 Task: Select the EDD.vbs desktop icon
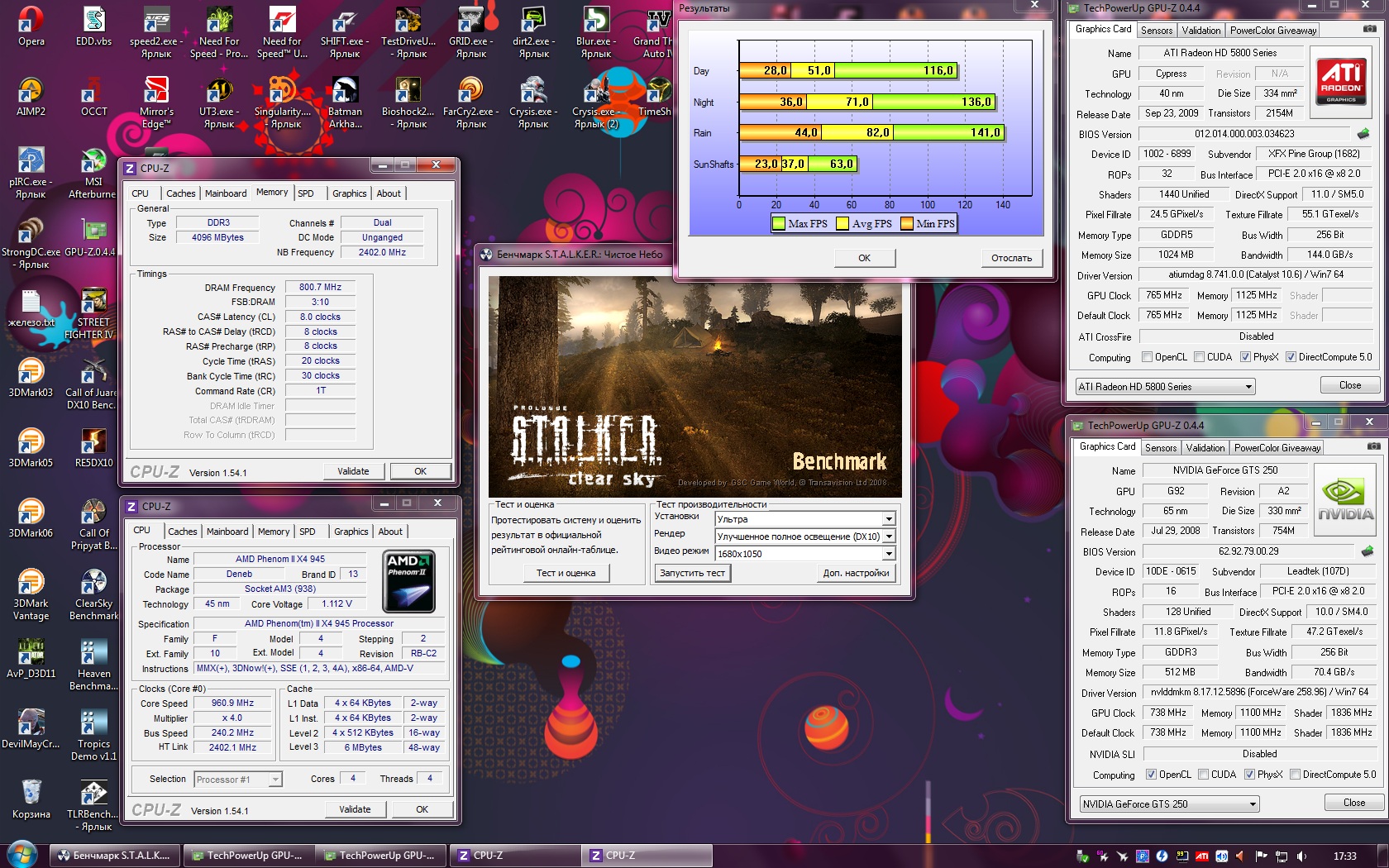[93, 26]
